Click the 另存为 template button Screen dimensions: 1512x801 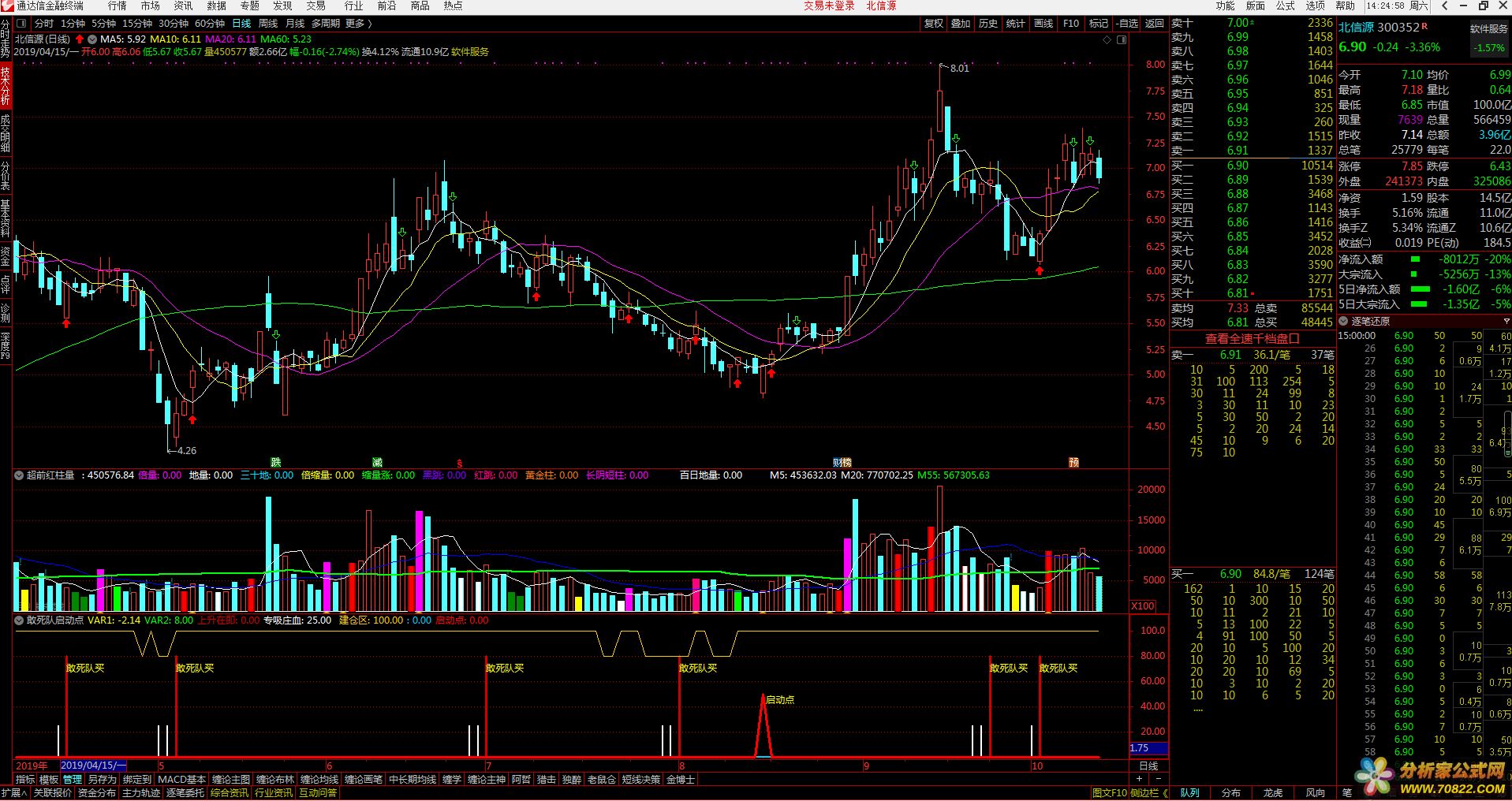pos(102,779)
